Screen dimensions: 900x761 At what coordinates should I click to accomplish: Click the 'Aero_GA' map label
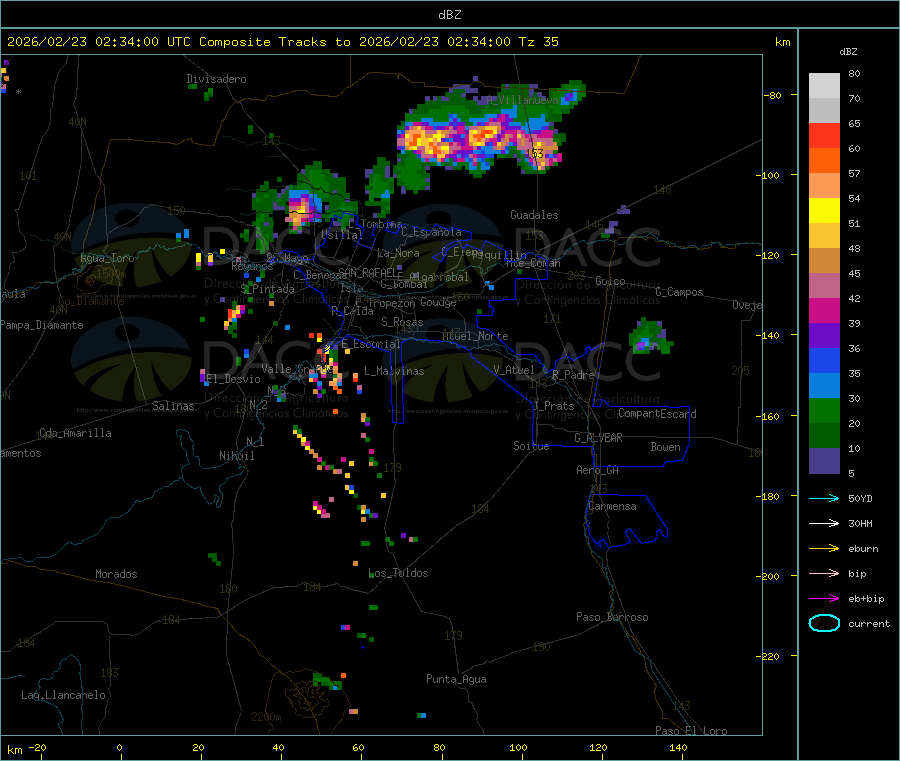pos(597,470)
